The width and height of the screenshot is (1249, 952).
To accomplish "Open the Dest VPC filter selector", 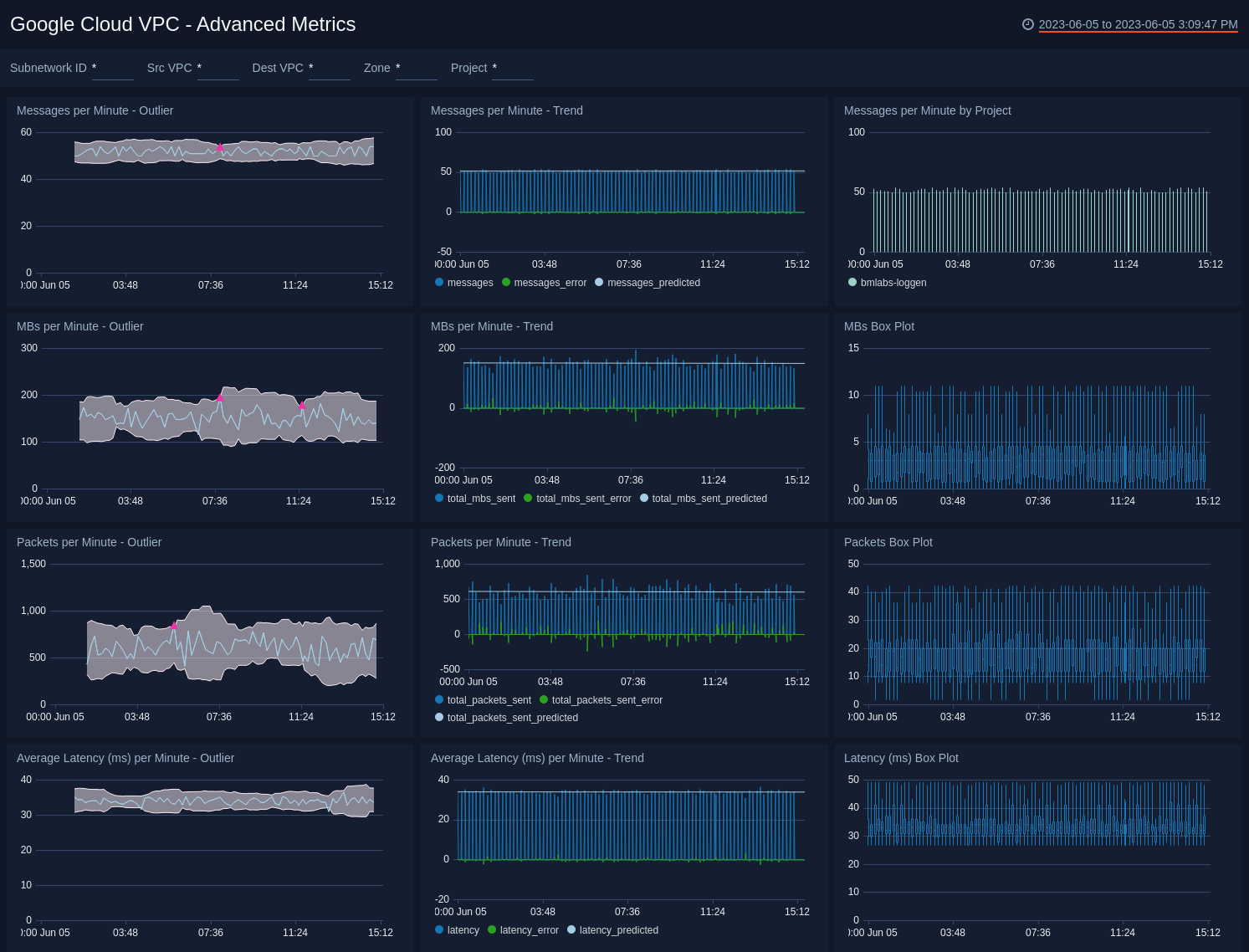I will (x=329, y=71).
